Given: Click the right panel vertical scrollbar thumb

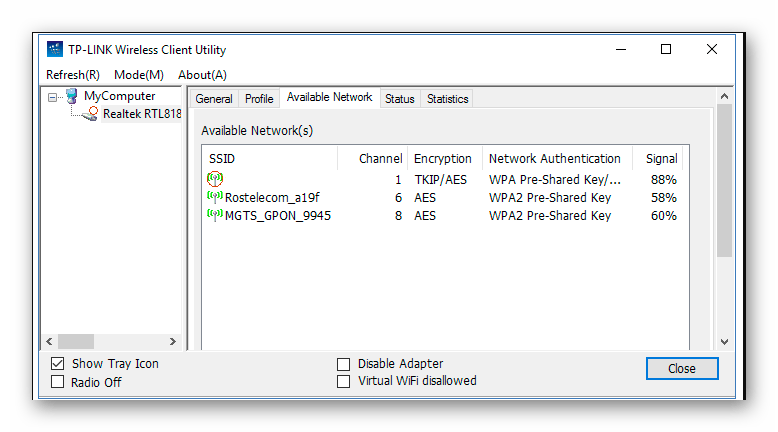Looking at the screenshot, I should pos(724,180).
